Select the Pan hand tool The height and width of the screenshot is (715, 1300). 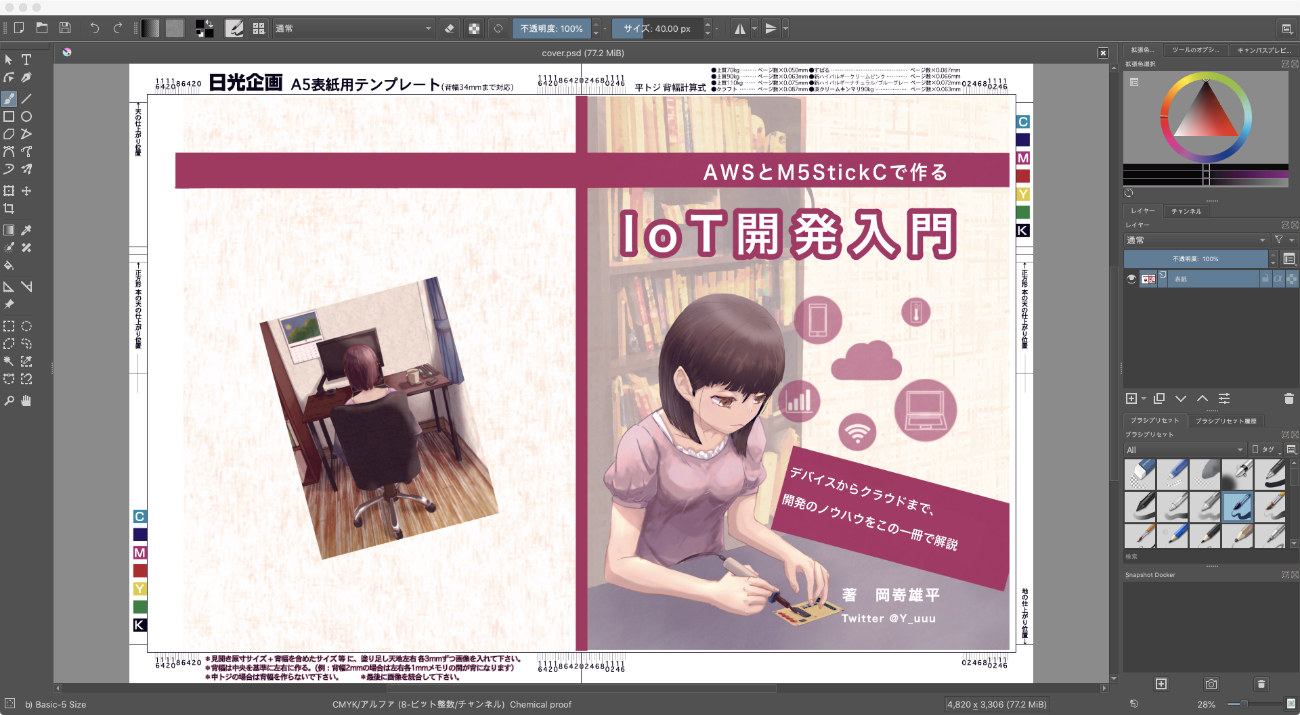tap(27, 401)
